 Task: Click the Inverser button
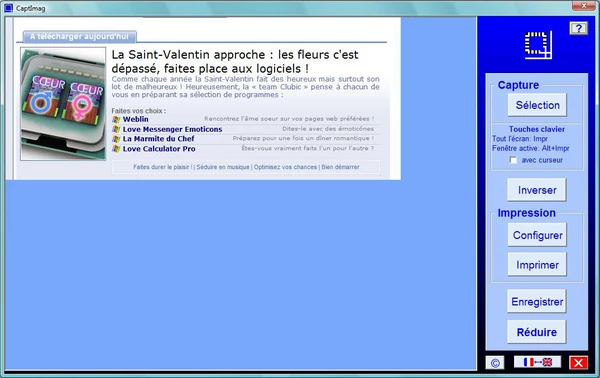click(537, 190)
